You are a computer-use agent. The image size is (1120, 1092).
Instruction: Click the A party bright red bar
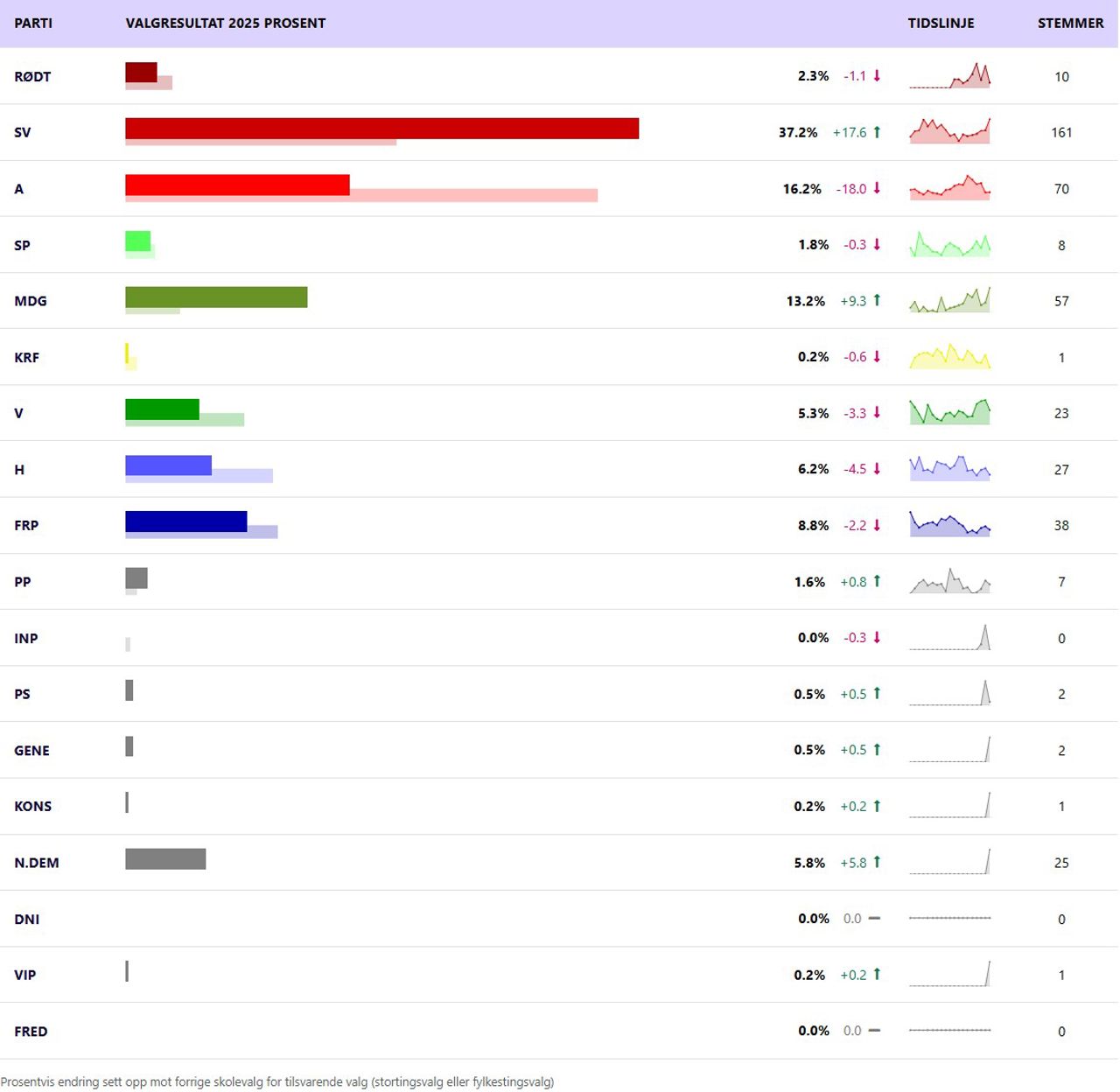point(237,185)
